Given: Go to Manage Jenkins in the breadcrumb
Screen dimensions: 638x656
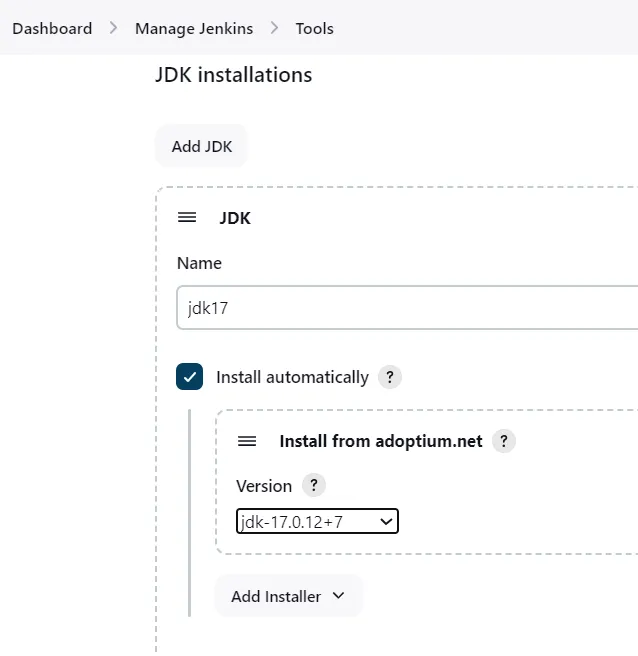Looking at the screenshot, I should [194, 28].
